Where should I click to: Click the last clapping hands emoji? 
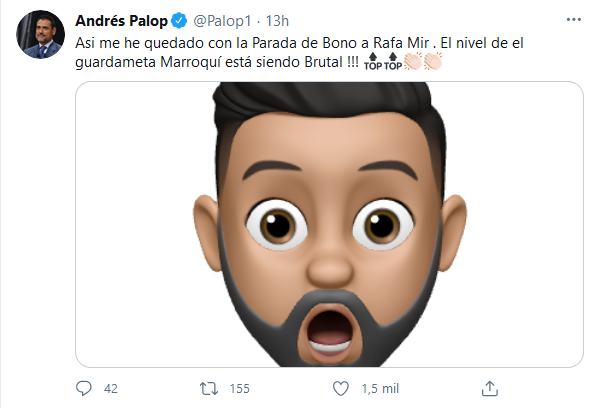433,61
